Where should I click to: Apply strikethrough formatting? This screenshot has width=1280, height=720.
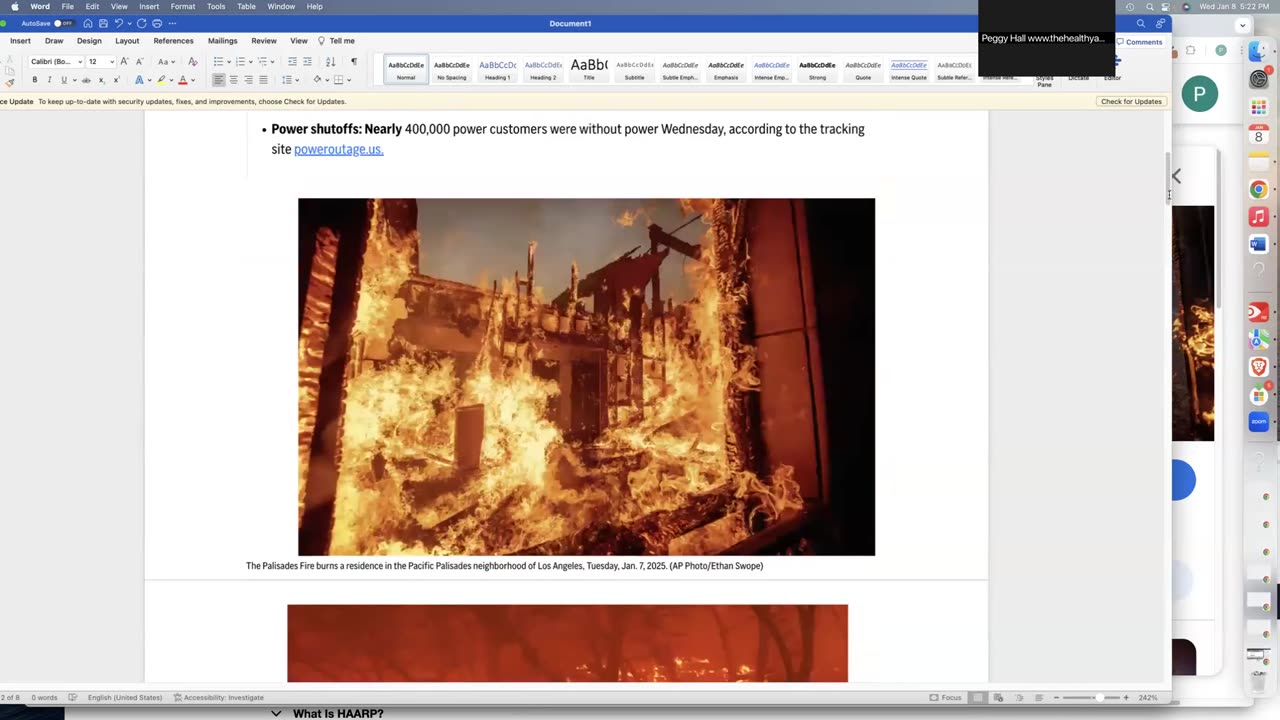[x=85, y=80]
